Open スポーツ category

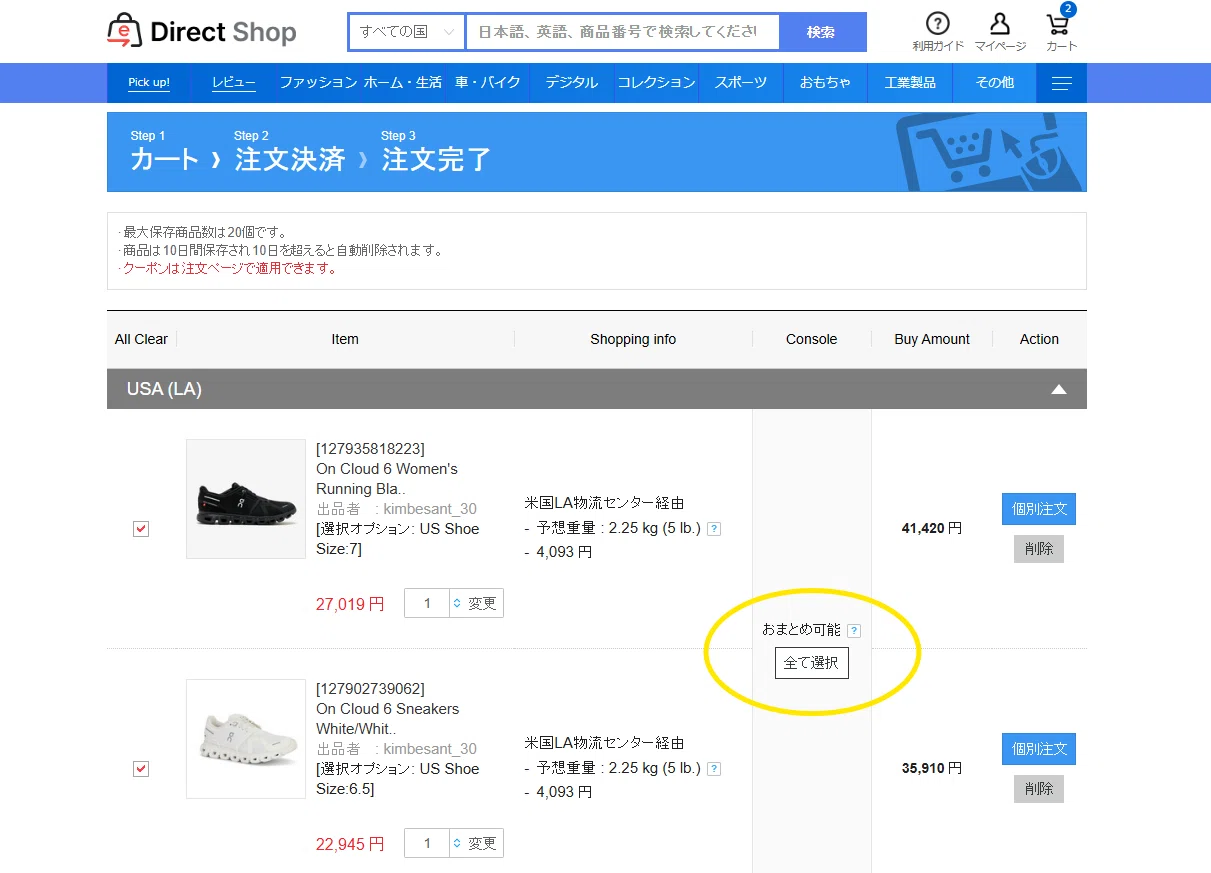pyautogui.click(x=741, y=83)
